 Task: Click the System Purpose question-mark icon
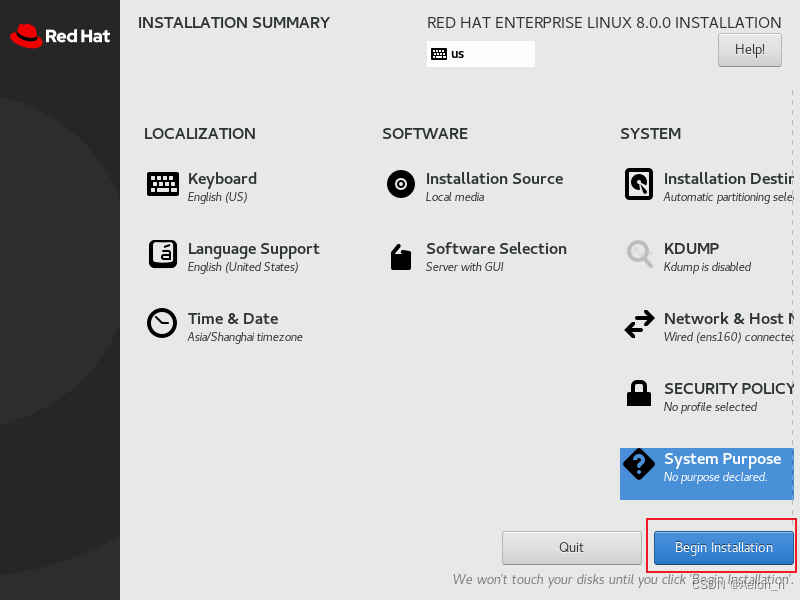tap(639, 464)
